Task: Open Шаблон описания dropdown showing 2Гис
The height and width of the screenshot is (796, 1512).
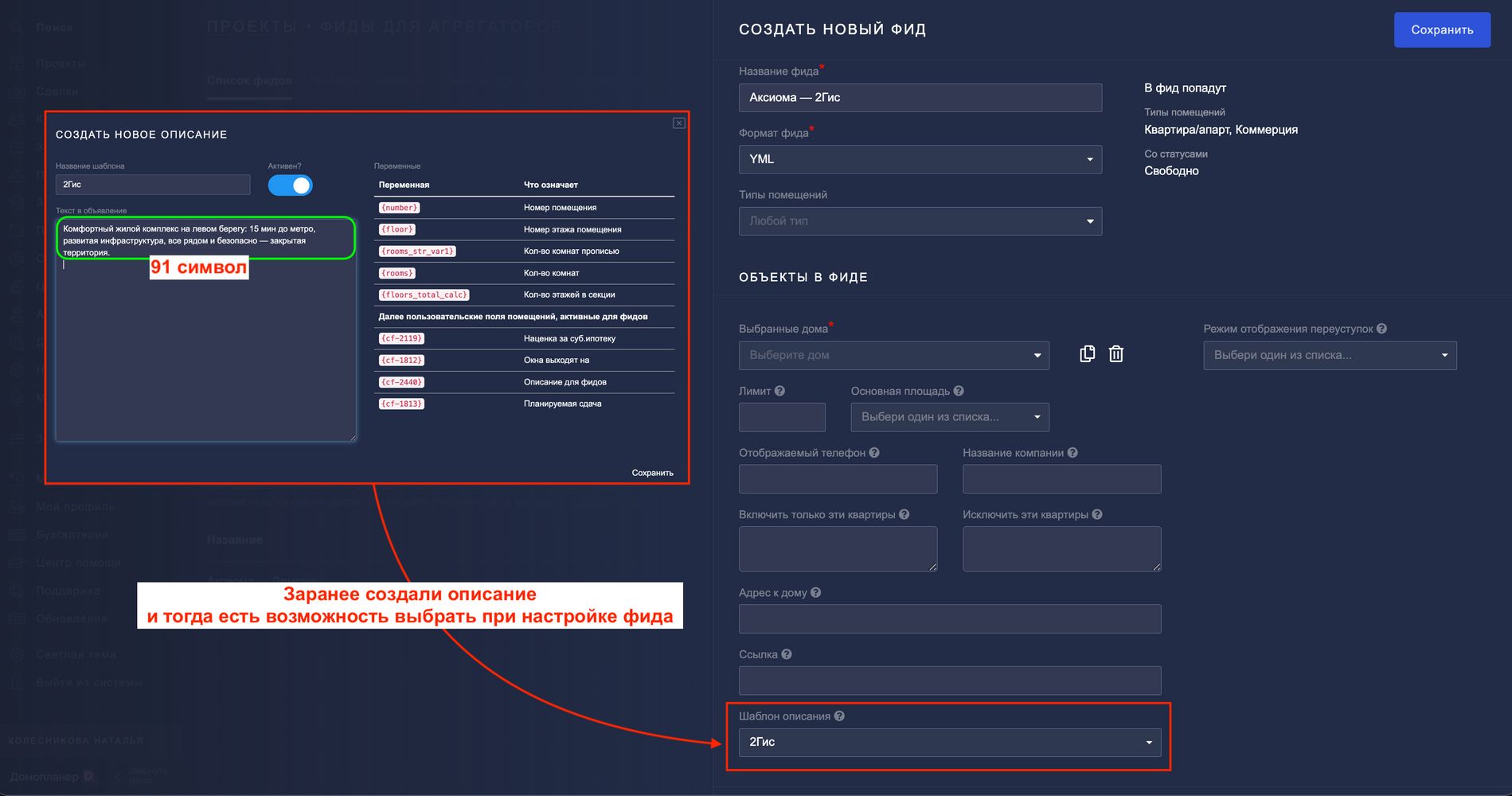Action: (x=950, y=742)
